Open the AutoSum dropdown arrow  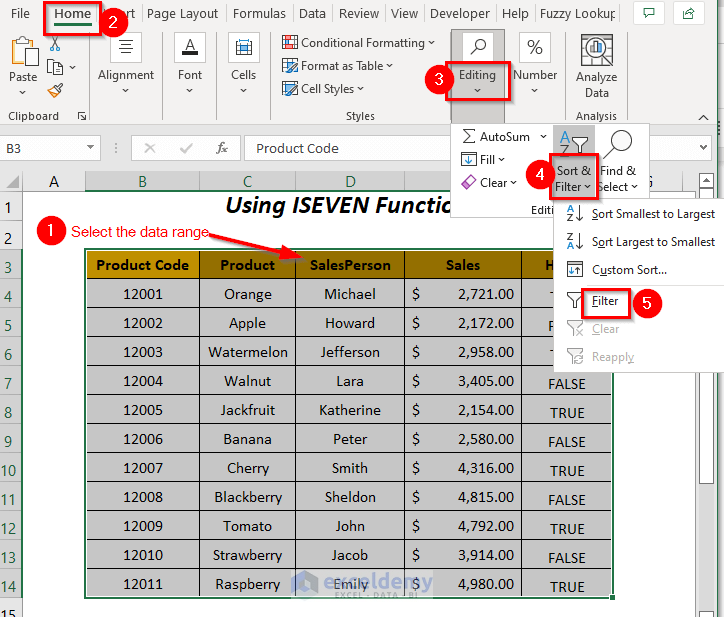(x=543, y=136)
